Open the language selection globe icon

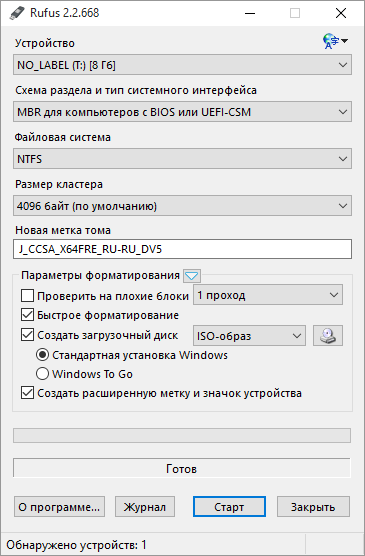(x=334, y=41)
